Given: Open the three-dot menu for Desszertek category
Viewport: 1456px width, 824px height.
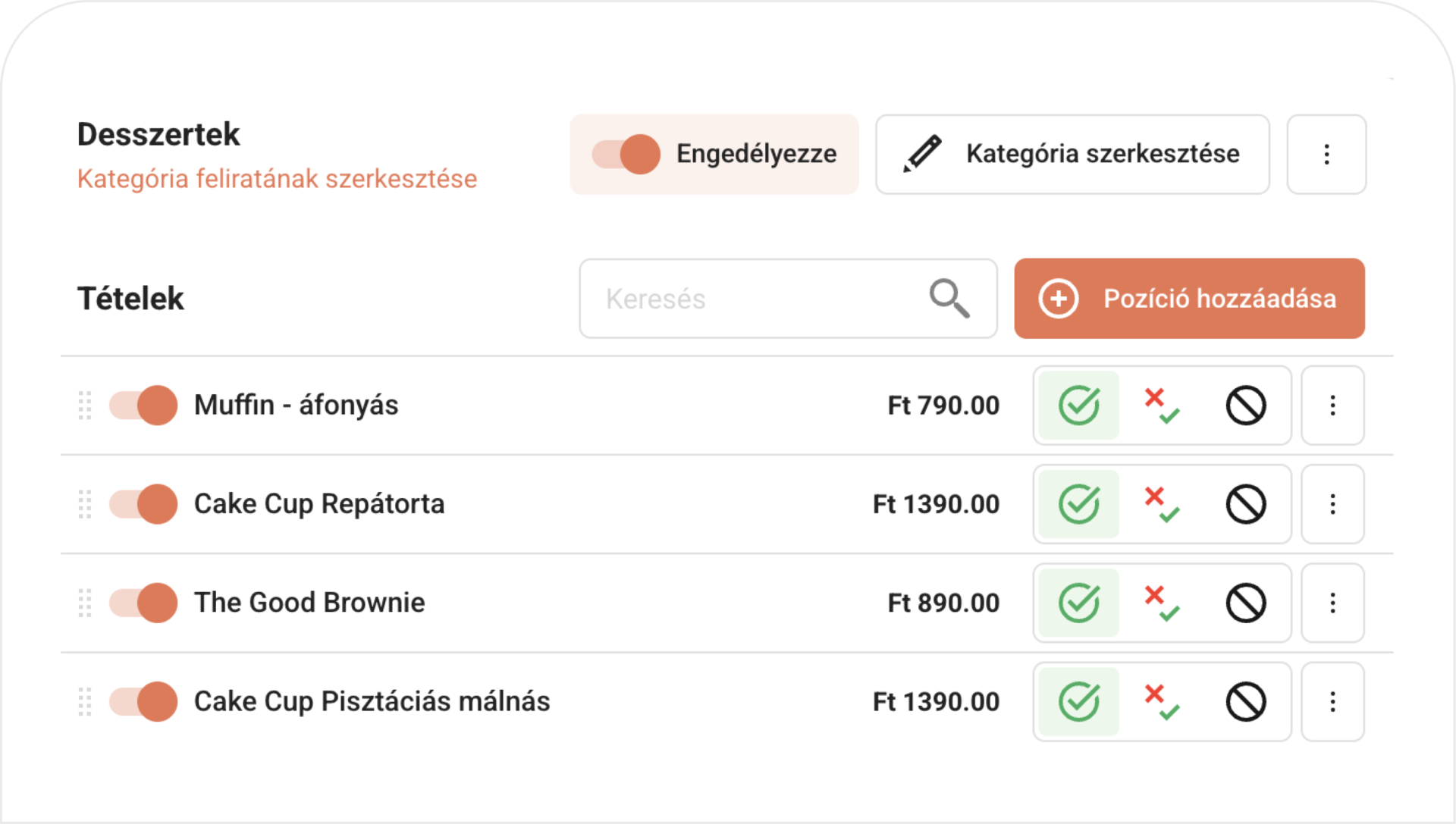Looking at the screenshot, I should tap(1326, 155).
